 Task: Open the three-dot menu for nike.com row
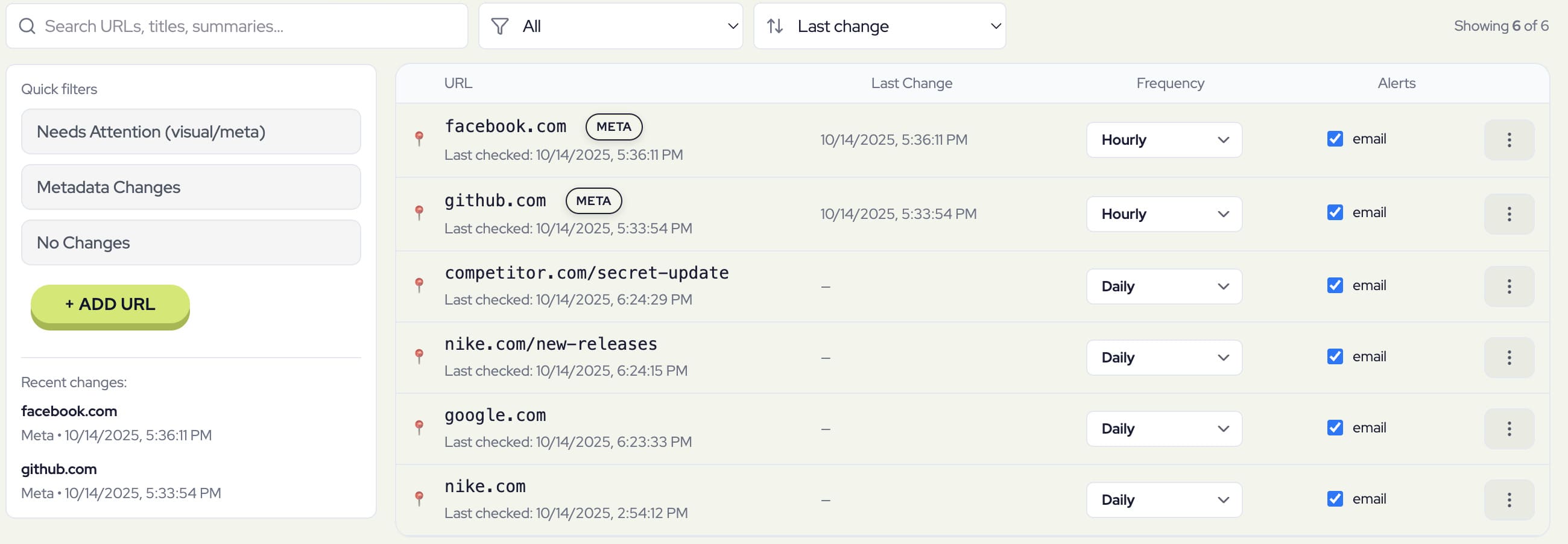click(1509, 500)
